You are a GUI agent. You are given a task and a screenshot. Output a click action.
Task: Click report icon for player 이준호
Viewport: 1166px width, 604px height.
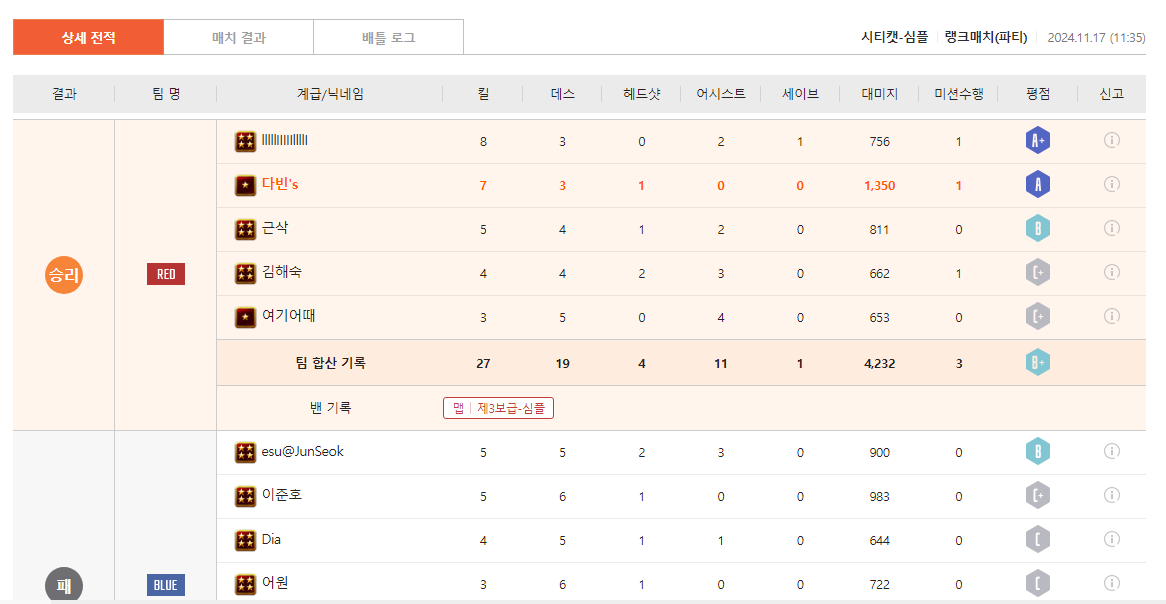click(x=1111, y=495)
